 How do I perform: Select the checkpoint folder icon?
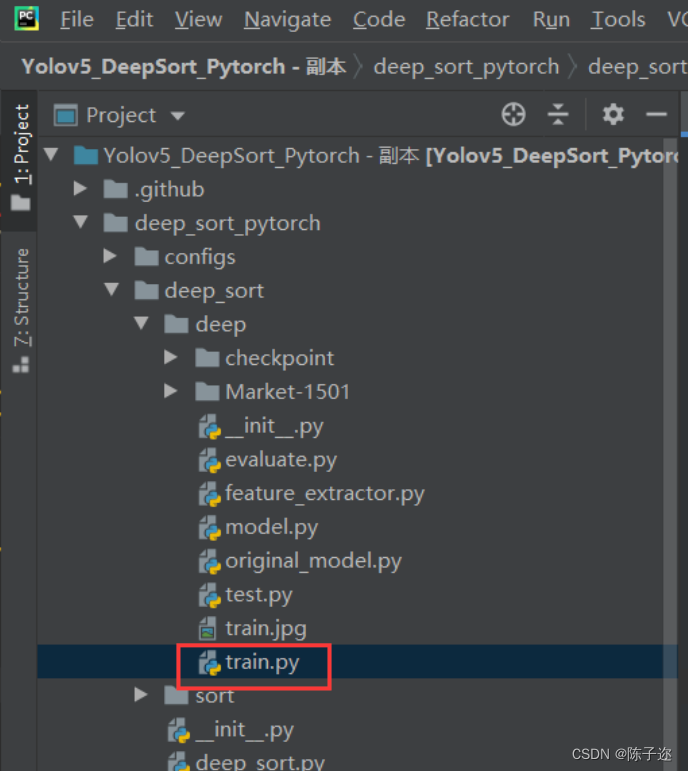coord(207,358)
